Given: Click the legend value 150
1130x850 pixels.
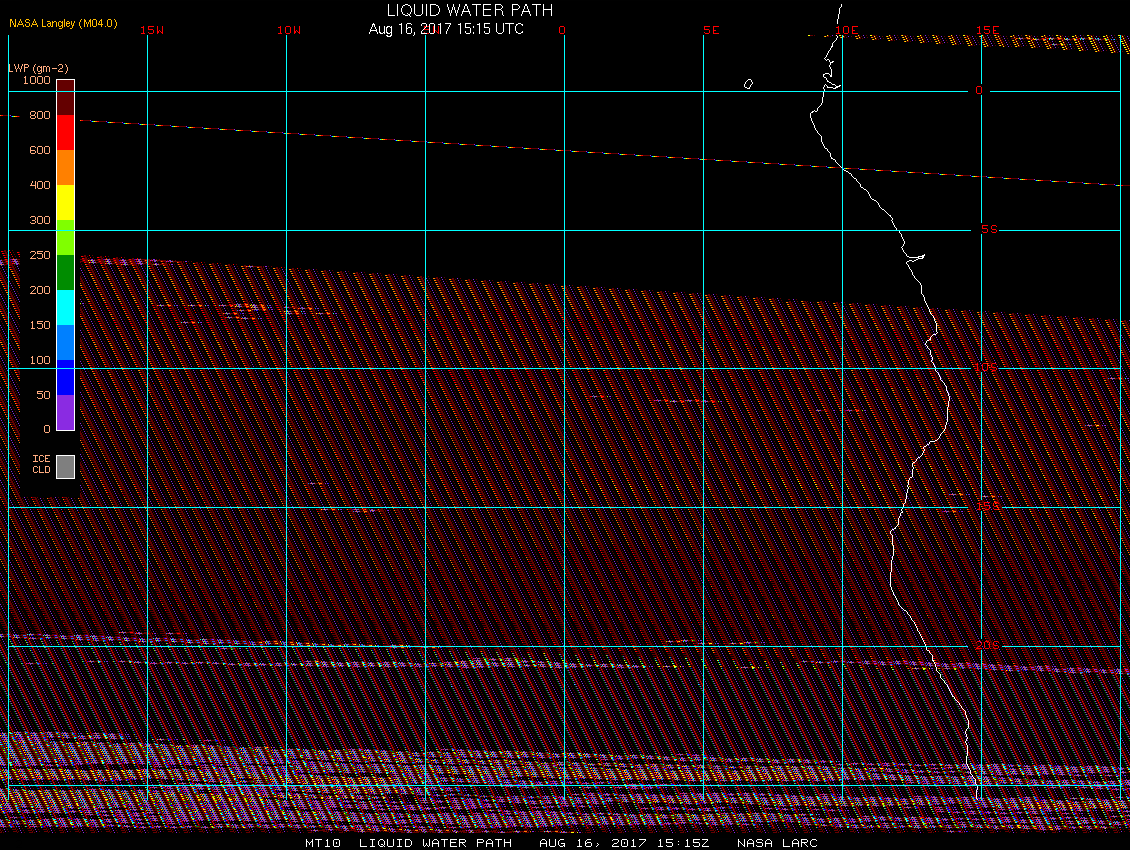Looking at the screenshot, I should (x=40, y=325).
